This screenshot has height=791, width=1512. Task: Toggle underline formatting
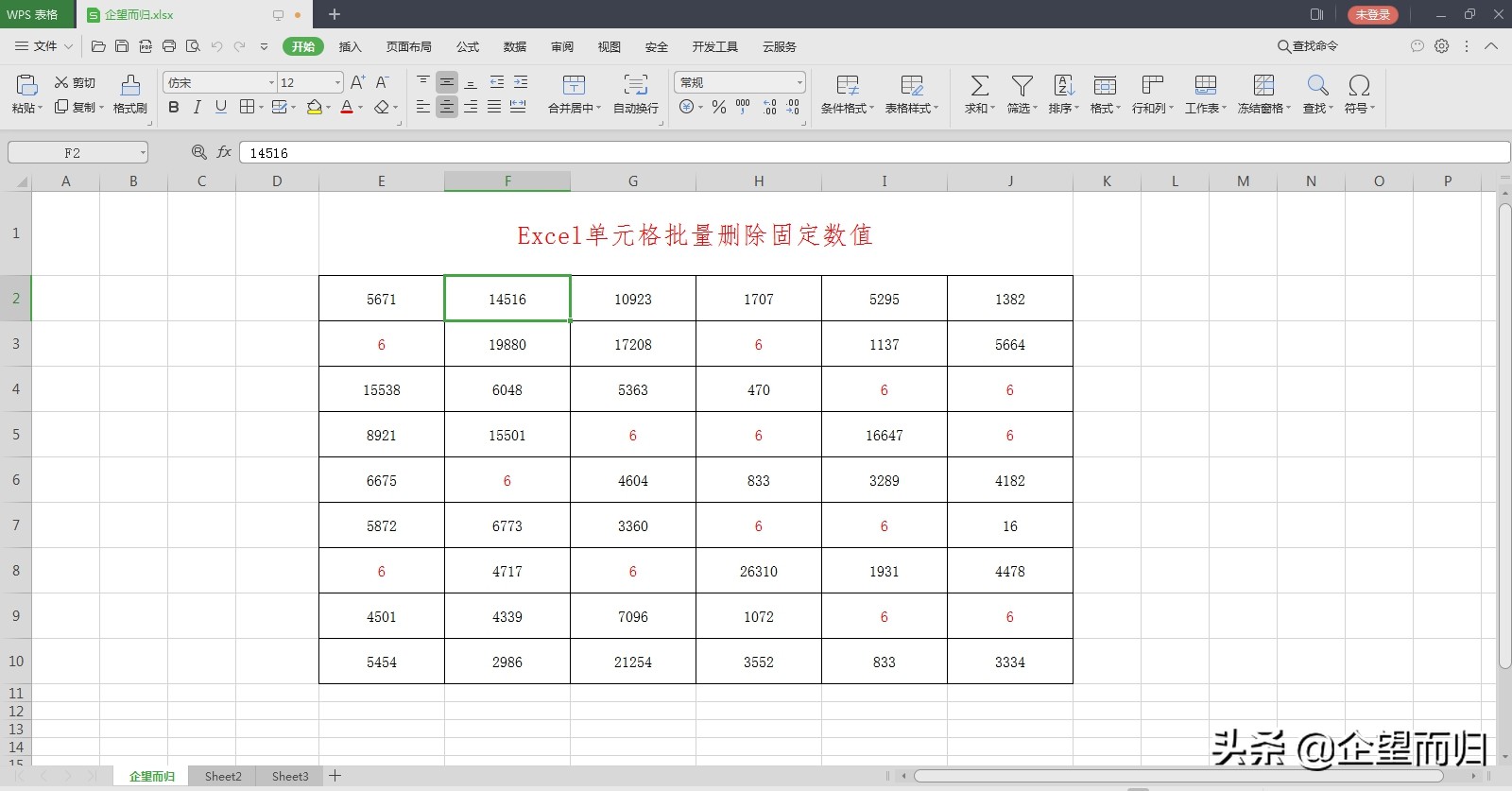pos(221,108)
